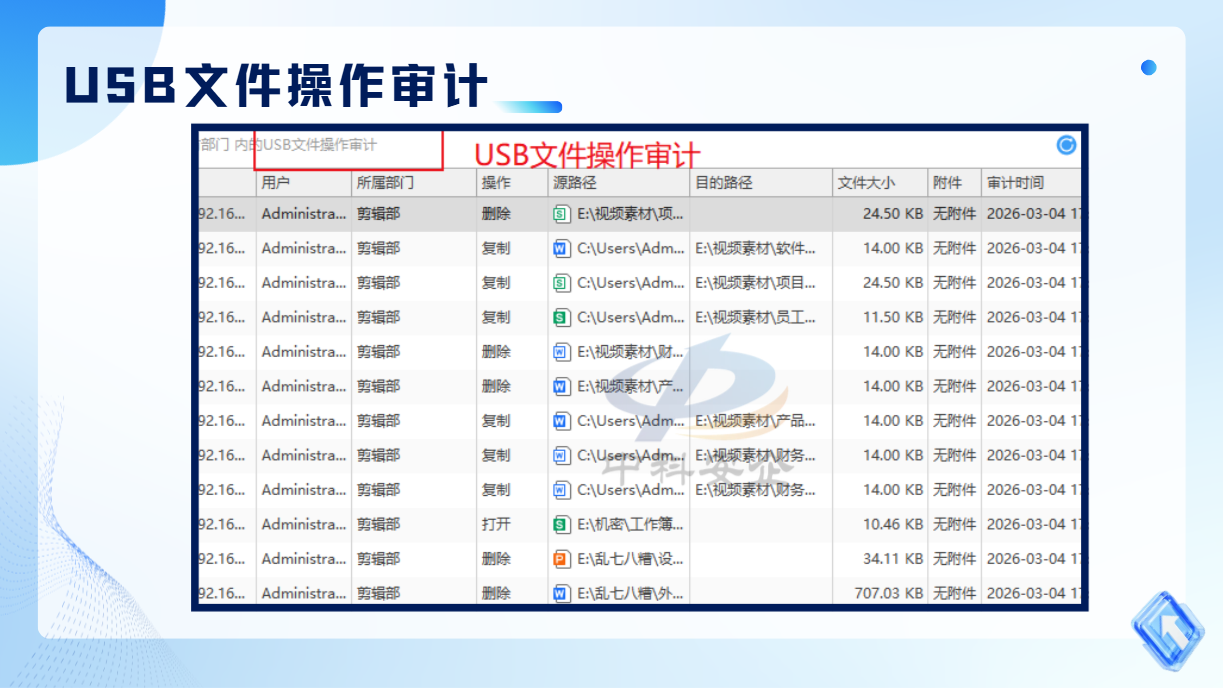Click Word icon beside E:\视频素材\财… source path
This screenshot has width=1224, height=688.
click(x=561, y=352)
